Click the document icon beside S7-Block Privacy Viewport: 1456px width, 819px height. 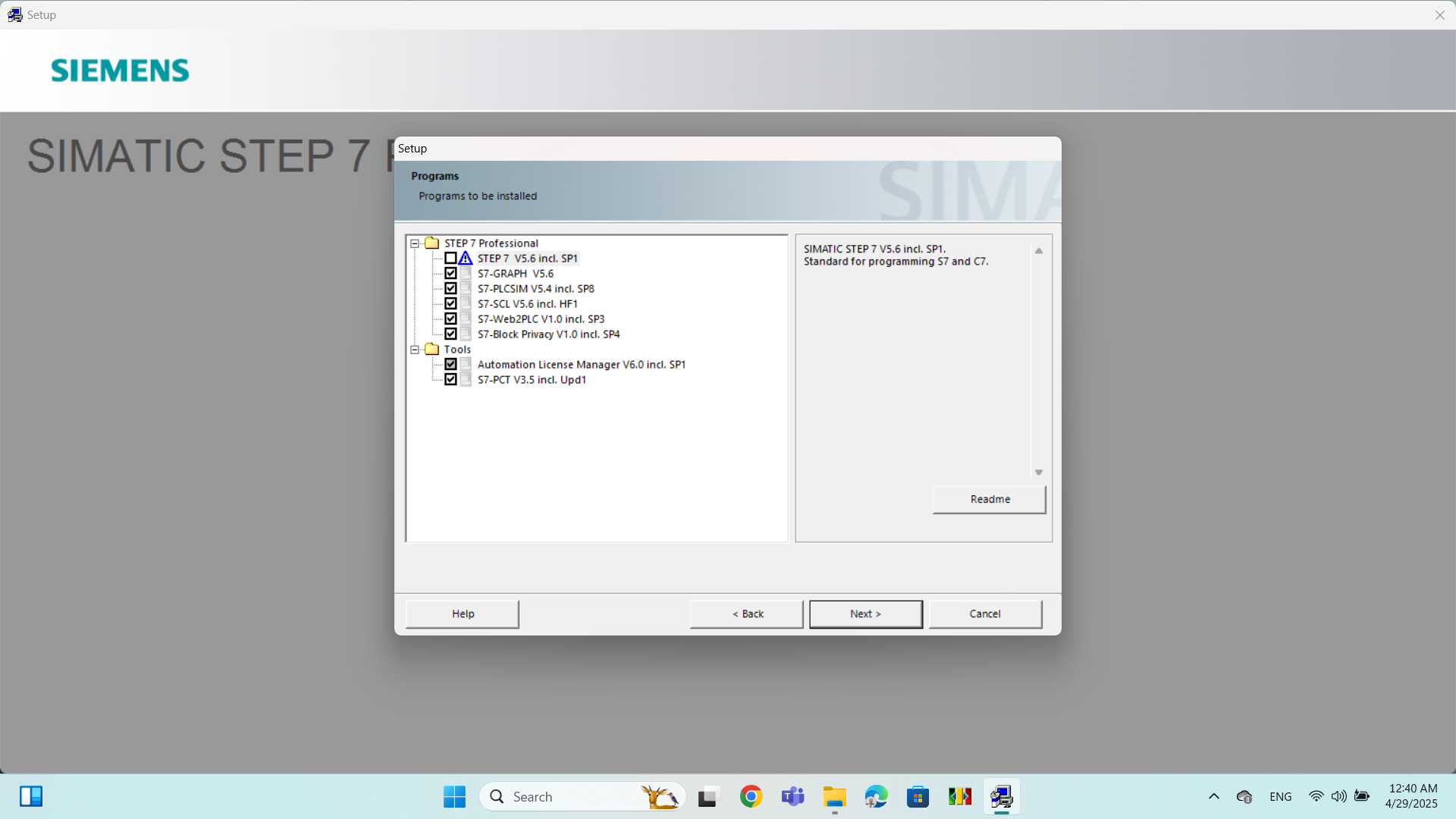(466, 334)
